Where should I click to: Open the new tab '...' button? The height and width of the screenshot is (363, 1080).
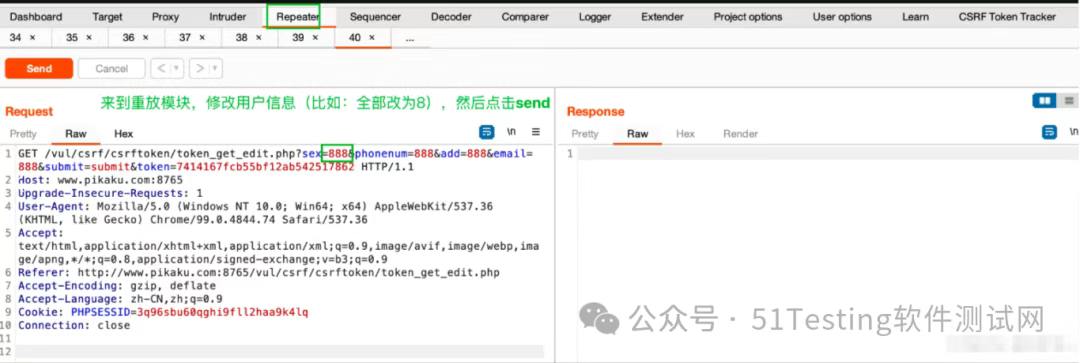coord(410,39)
